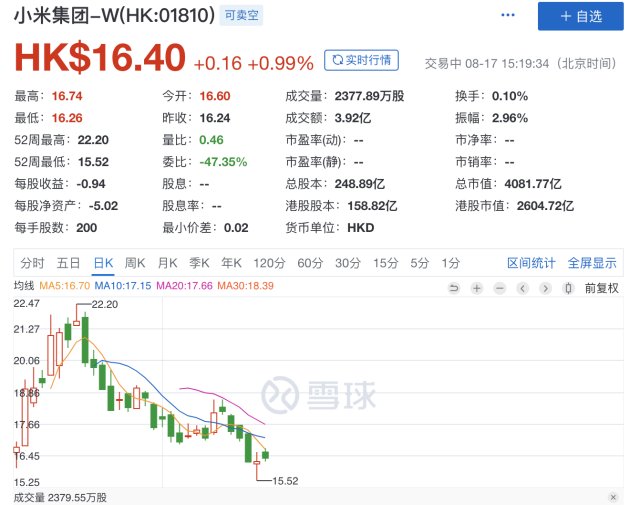Select the 周K weekly chart tab
The width and height of the screenshot is (640, 505).
click(x=135, y=263)
